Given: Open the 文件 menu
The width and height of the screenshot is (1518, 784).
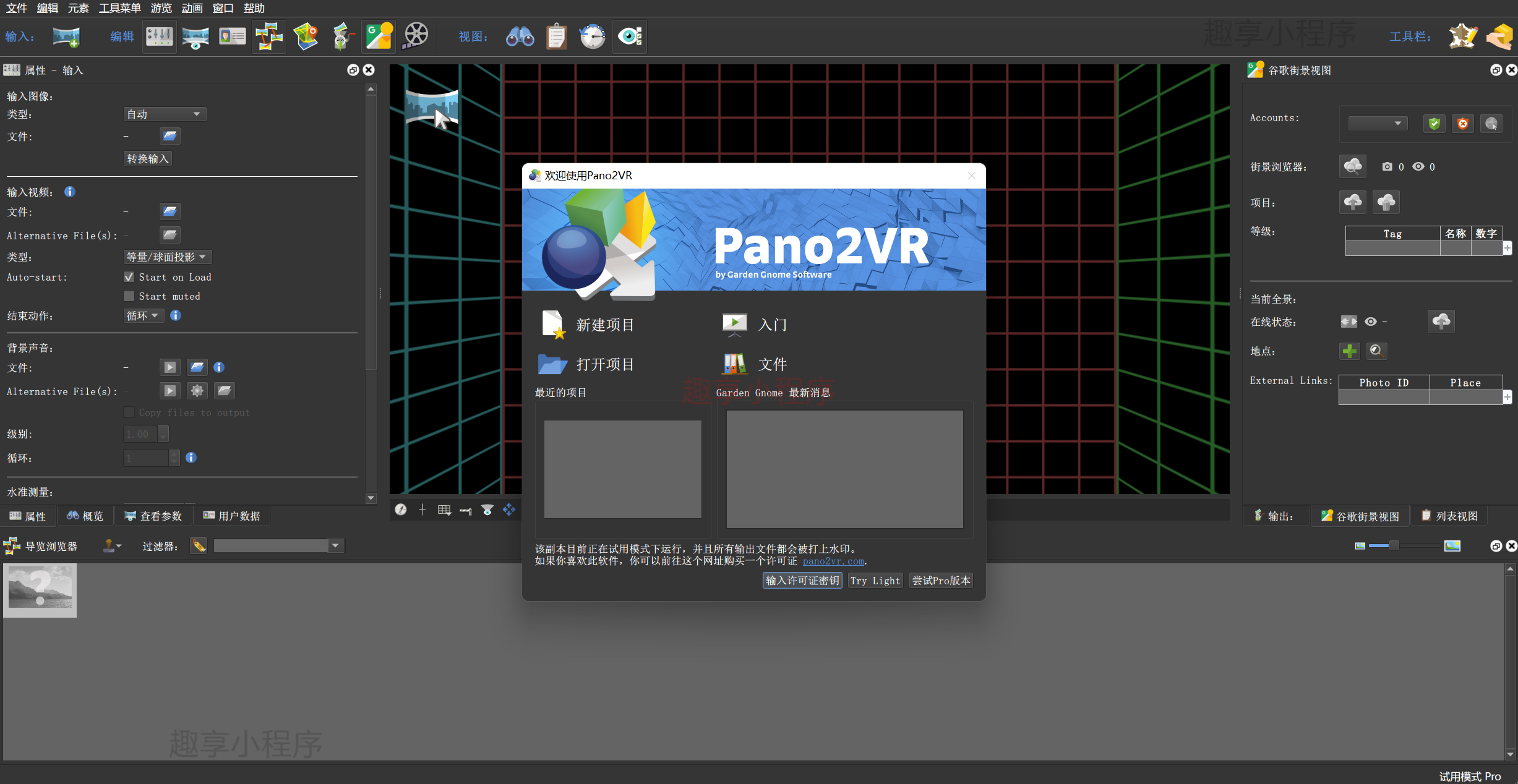Looking at the screenshot, I should [x=17, y=8].
